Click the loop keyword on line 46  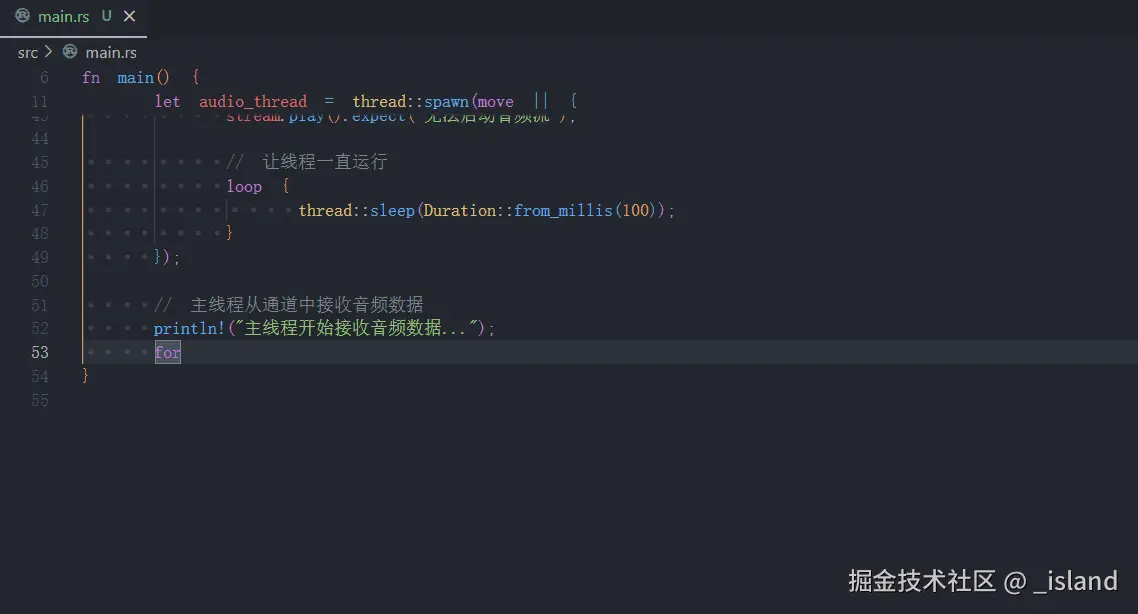pos(244,186)
